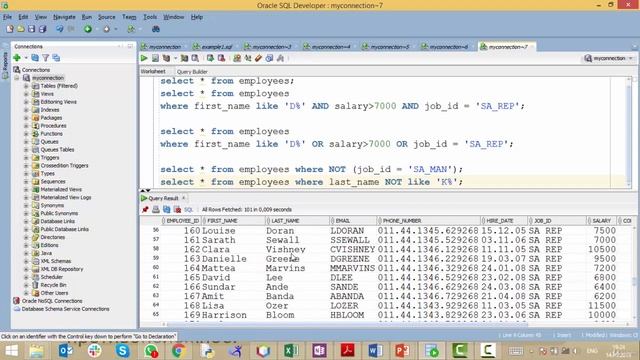Click the Filter funnel icon in Connections panel
This screenshot has height=360, width=640.
click(46, 58)
